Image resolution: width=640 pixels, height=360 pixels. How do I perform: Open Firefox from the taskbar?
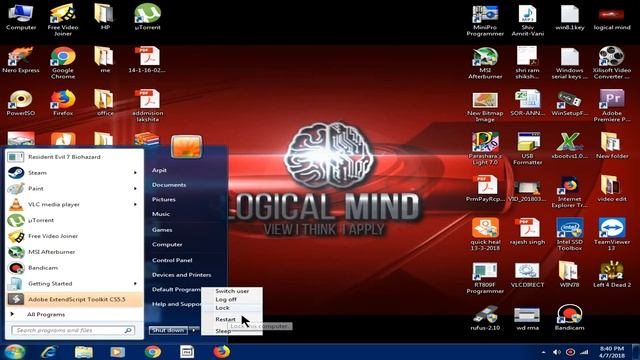(222, 351)
